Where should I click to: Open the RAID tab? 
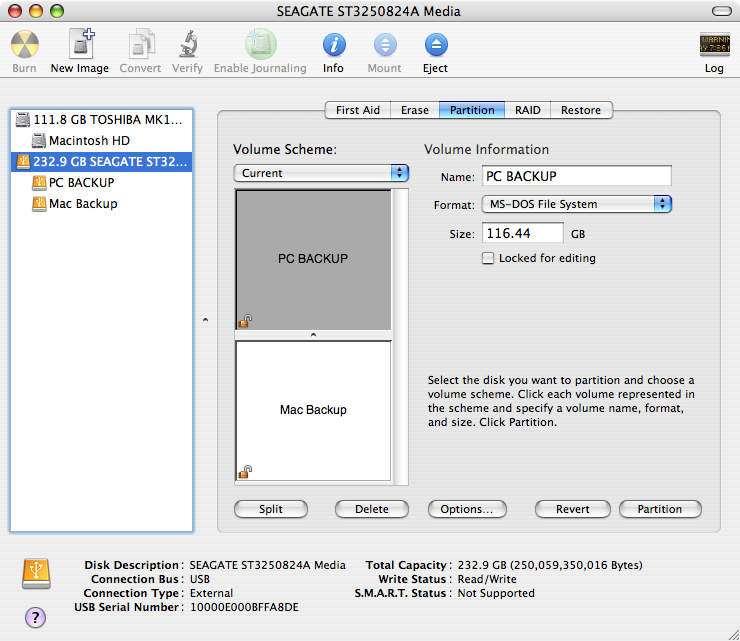click(528, 110)
